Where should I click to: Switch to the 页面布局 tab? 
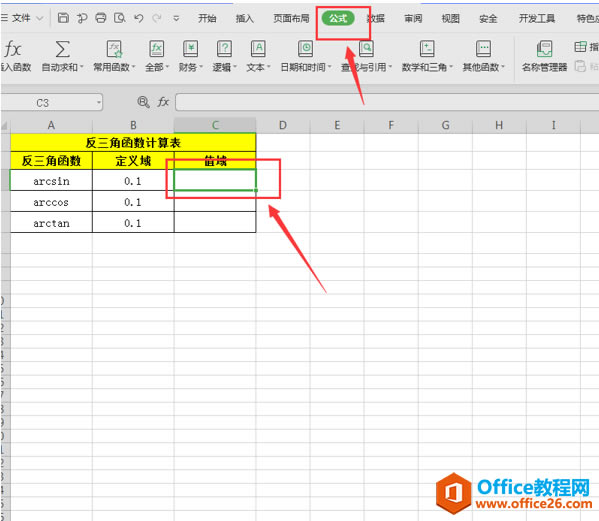tap(291, 18)
